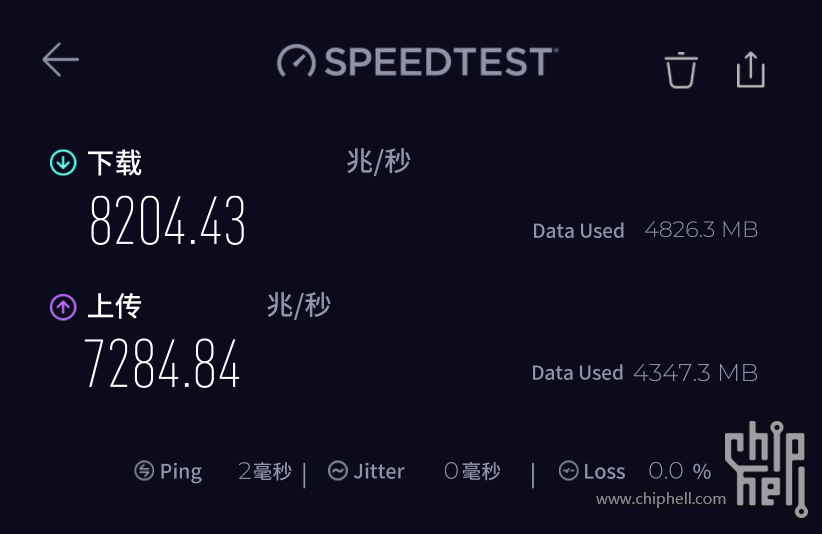
Task: Tap the Jitter 0毫秒 value
Action: click(472, 471)
